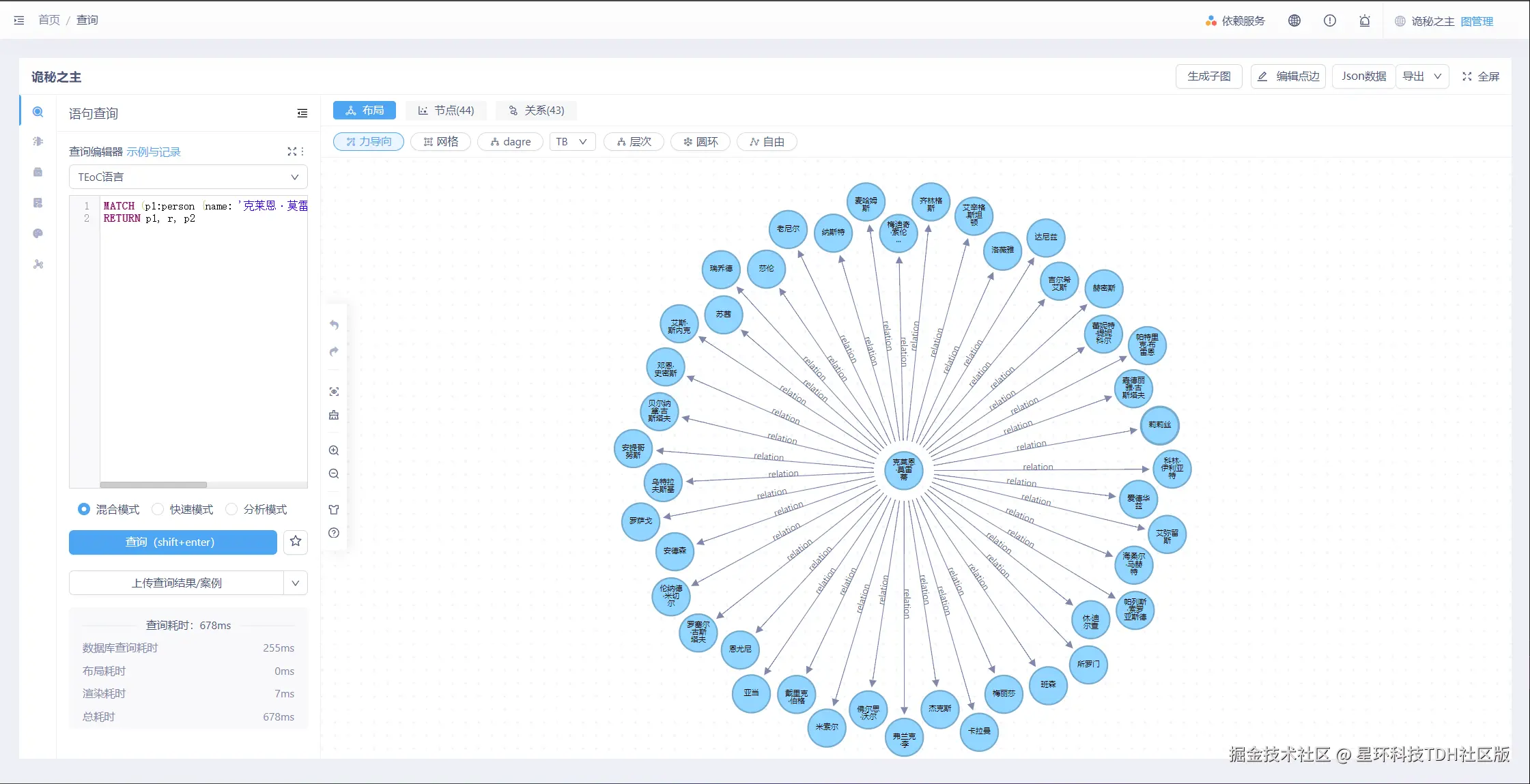Viewport: 1530px width, 784px height.
Task: Switch to 节点(44) tab
Action: coord(447,111)
